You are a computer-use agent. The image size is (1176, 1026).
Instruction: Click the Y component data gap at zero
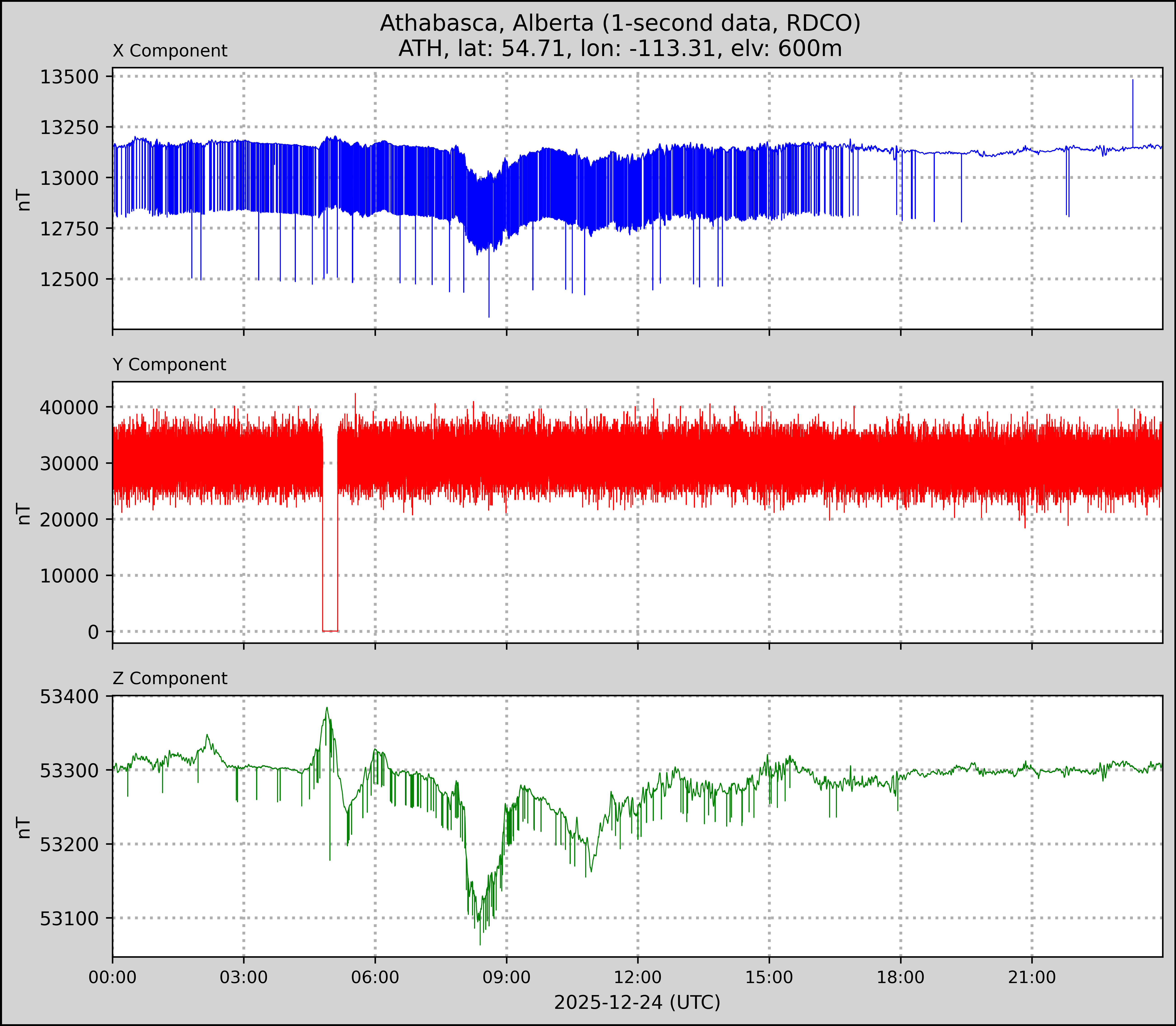[x=330, y=630]
